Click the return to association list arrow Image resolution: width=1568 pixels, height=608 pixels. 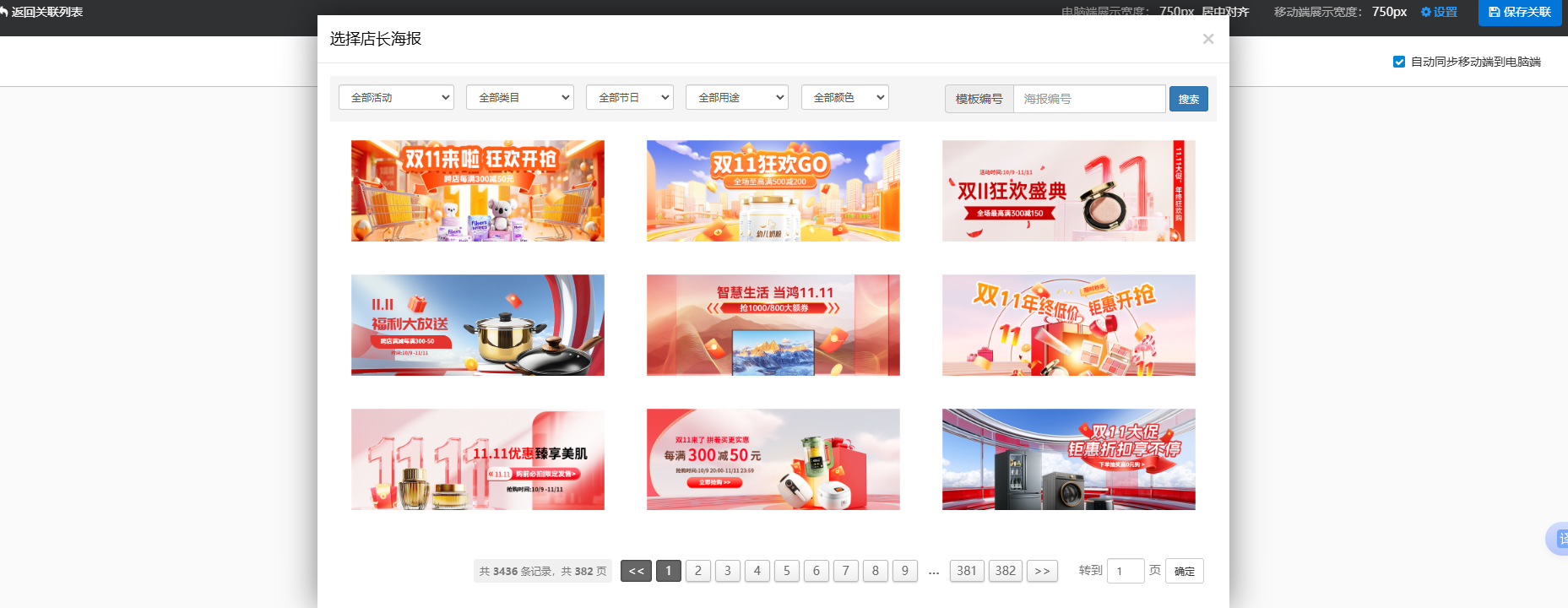pyautogui.click(x=5, y=12)
